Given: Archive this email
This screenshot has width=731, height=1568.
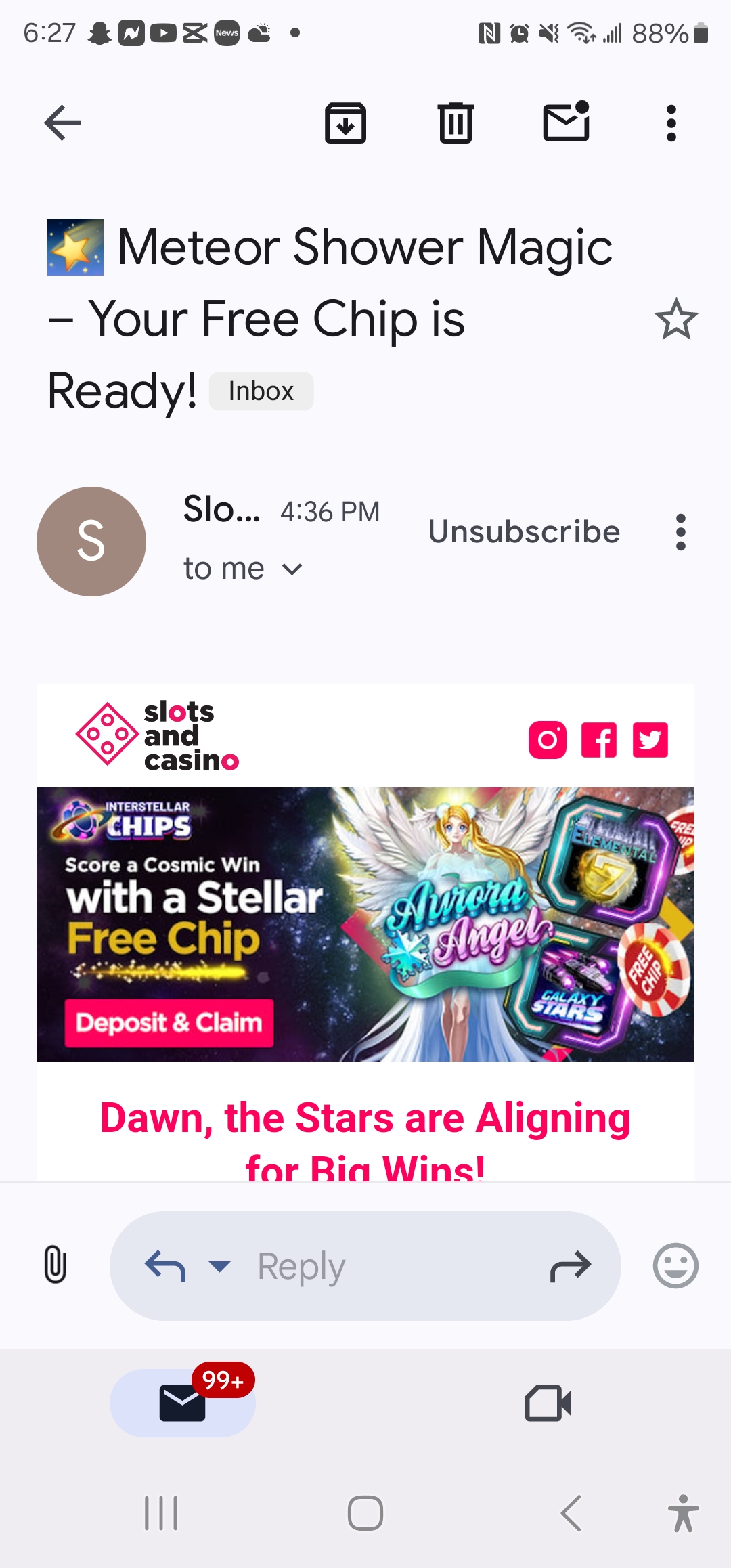Looking at the screenshot, I should pyautogui.click(x=346, y=123).
